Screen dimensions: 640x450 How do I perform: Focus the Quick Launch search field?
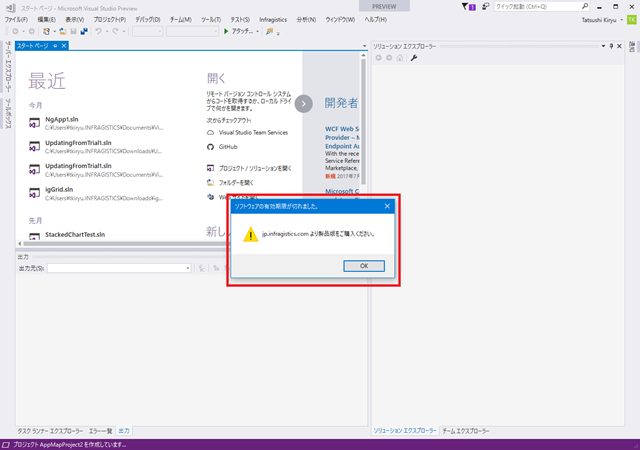tap(537, 6)
